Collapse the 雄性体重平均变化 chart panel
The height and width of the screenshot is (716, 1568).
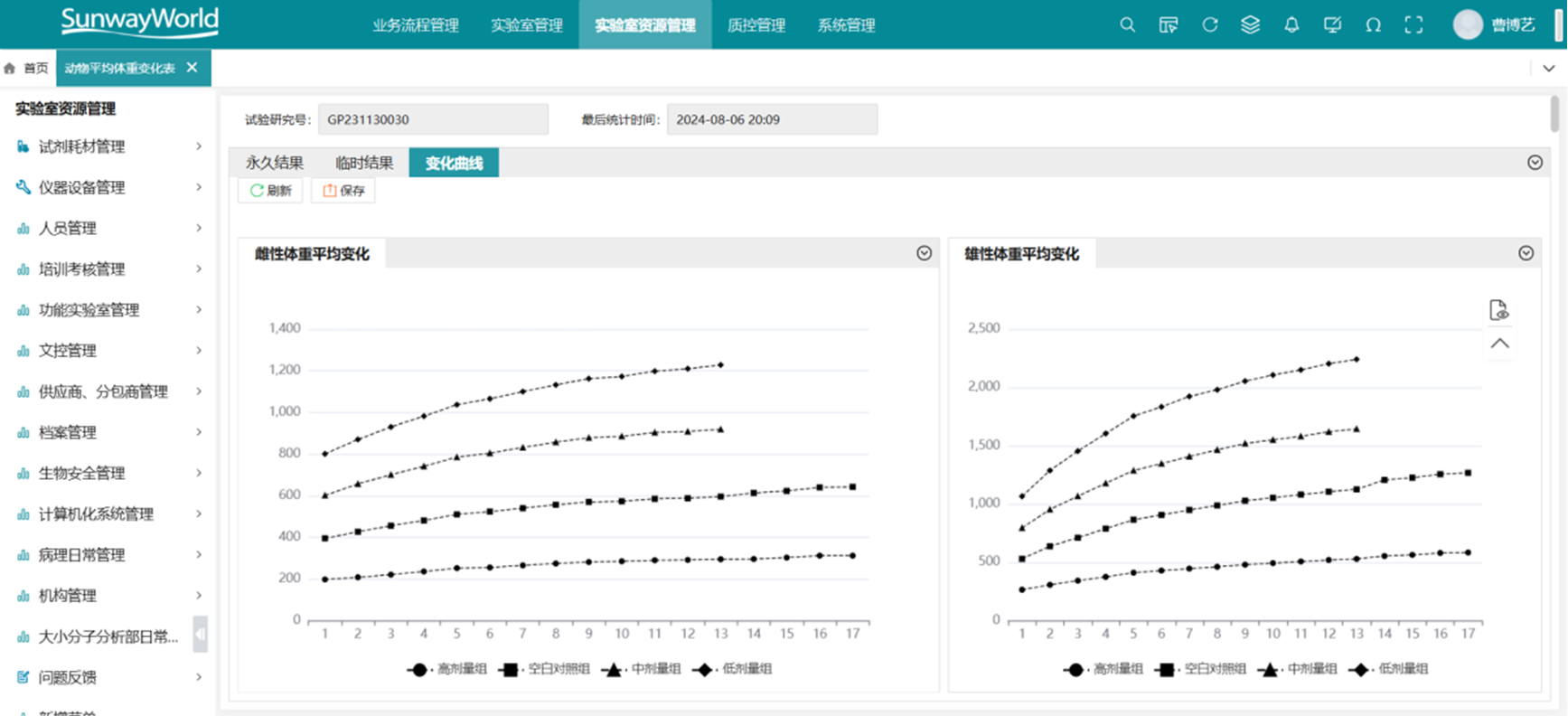(x=1526, y=253)
